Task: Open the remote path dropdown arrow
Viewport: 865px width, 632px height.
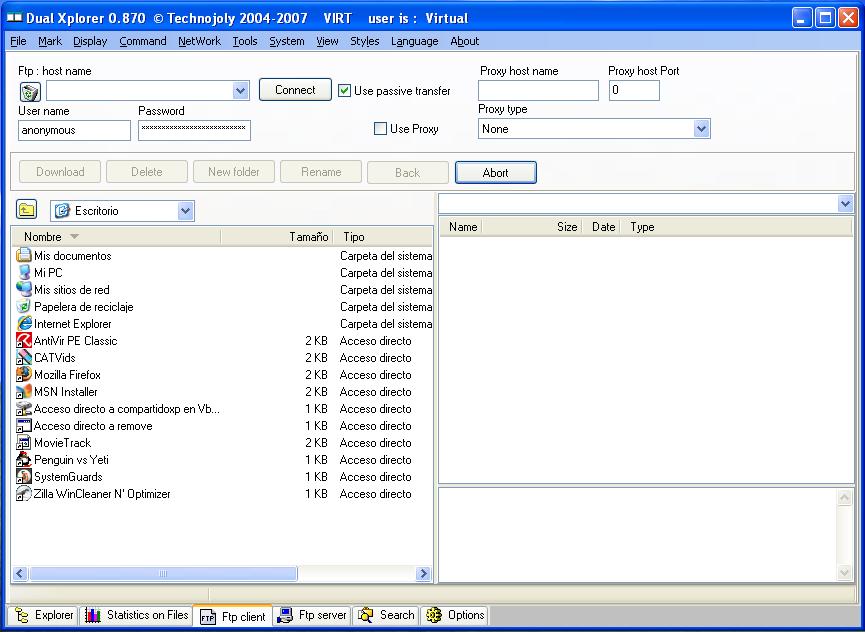Action: tap(845, 204)
